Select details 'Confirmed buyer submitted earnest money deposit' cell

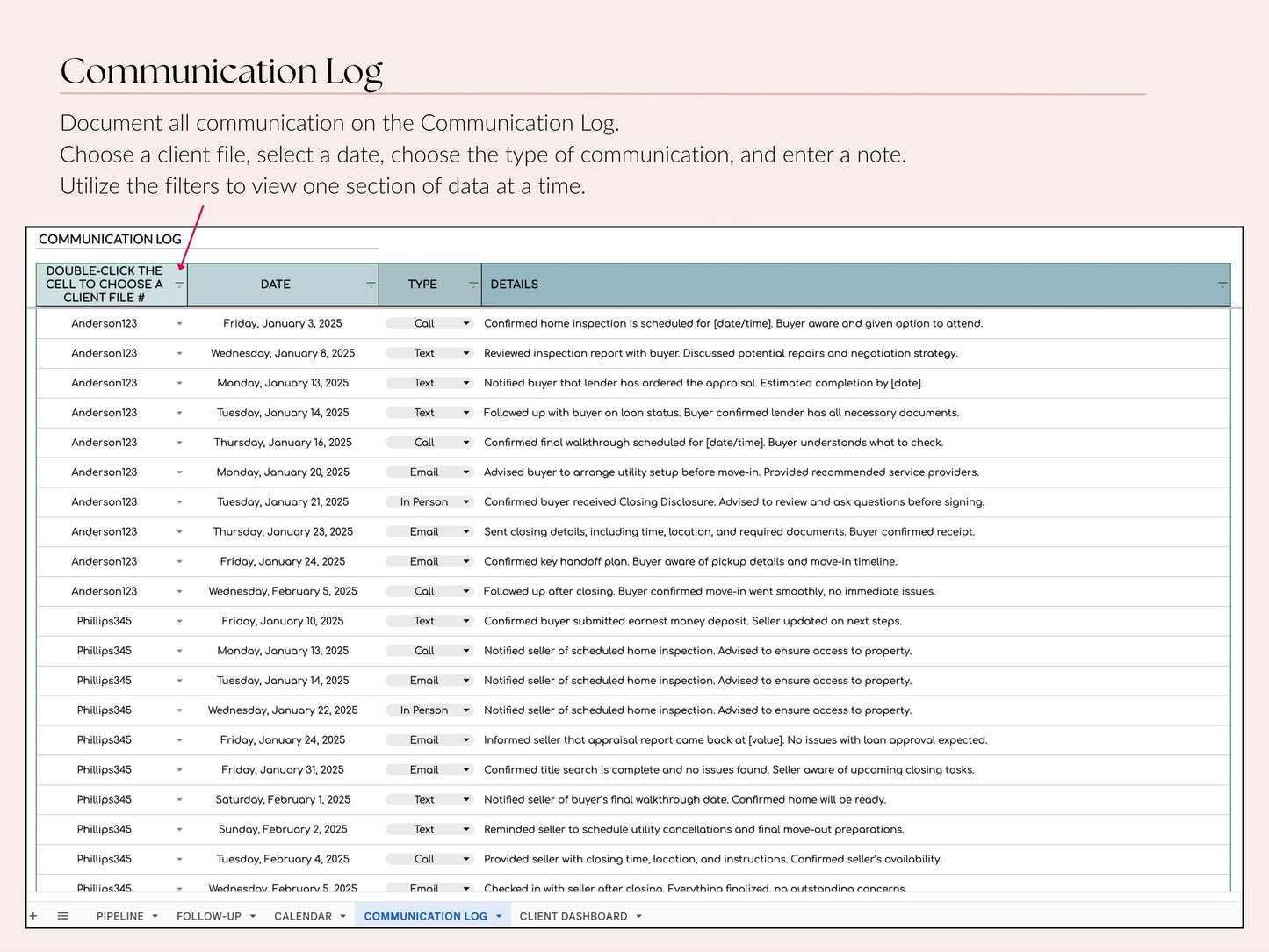tap(855, 621)
